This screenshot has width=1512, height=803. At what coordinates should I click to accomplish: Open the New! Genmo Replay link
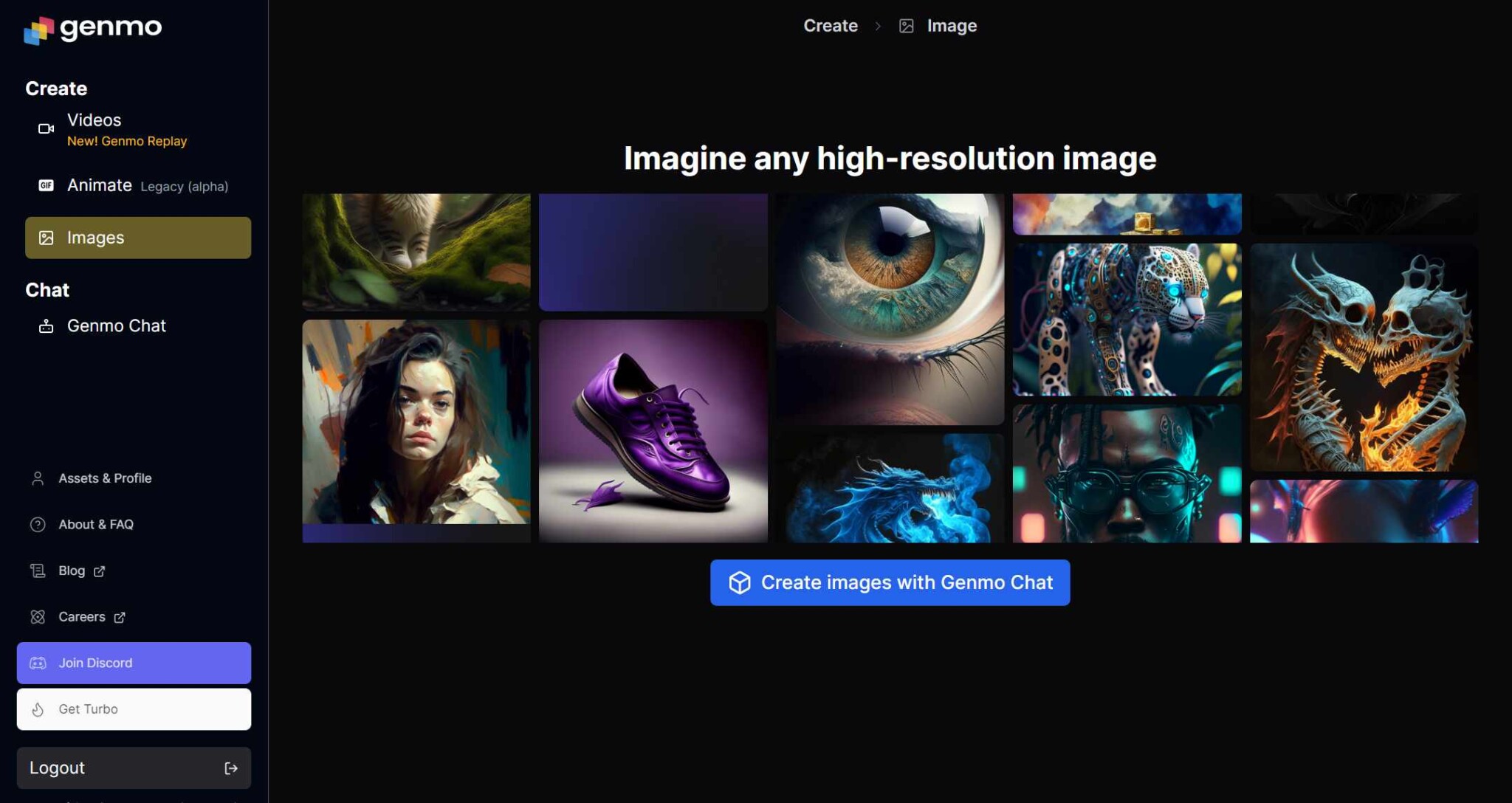pyautogui.click(x=126, y=141)
